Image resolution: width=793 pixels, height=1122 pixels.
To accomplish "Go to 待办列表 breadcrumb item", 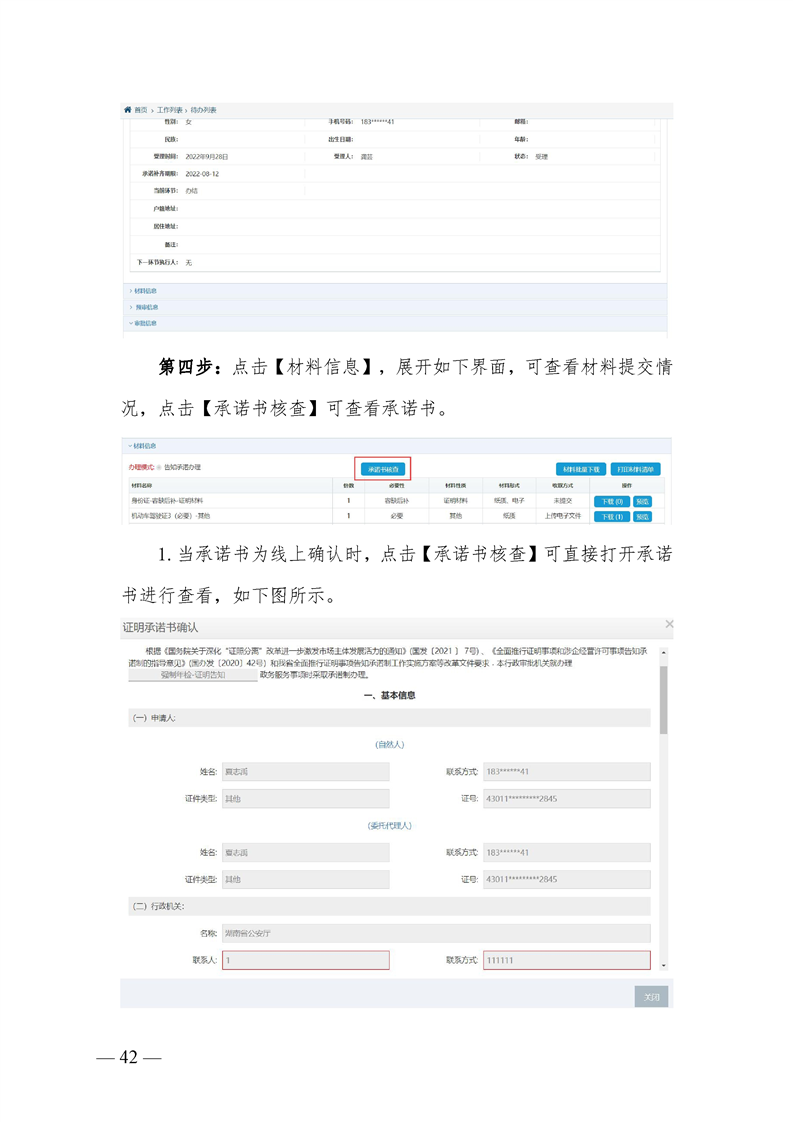I will click(x=203, y=109).
